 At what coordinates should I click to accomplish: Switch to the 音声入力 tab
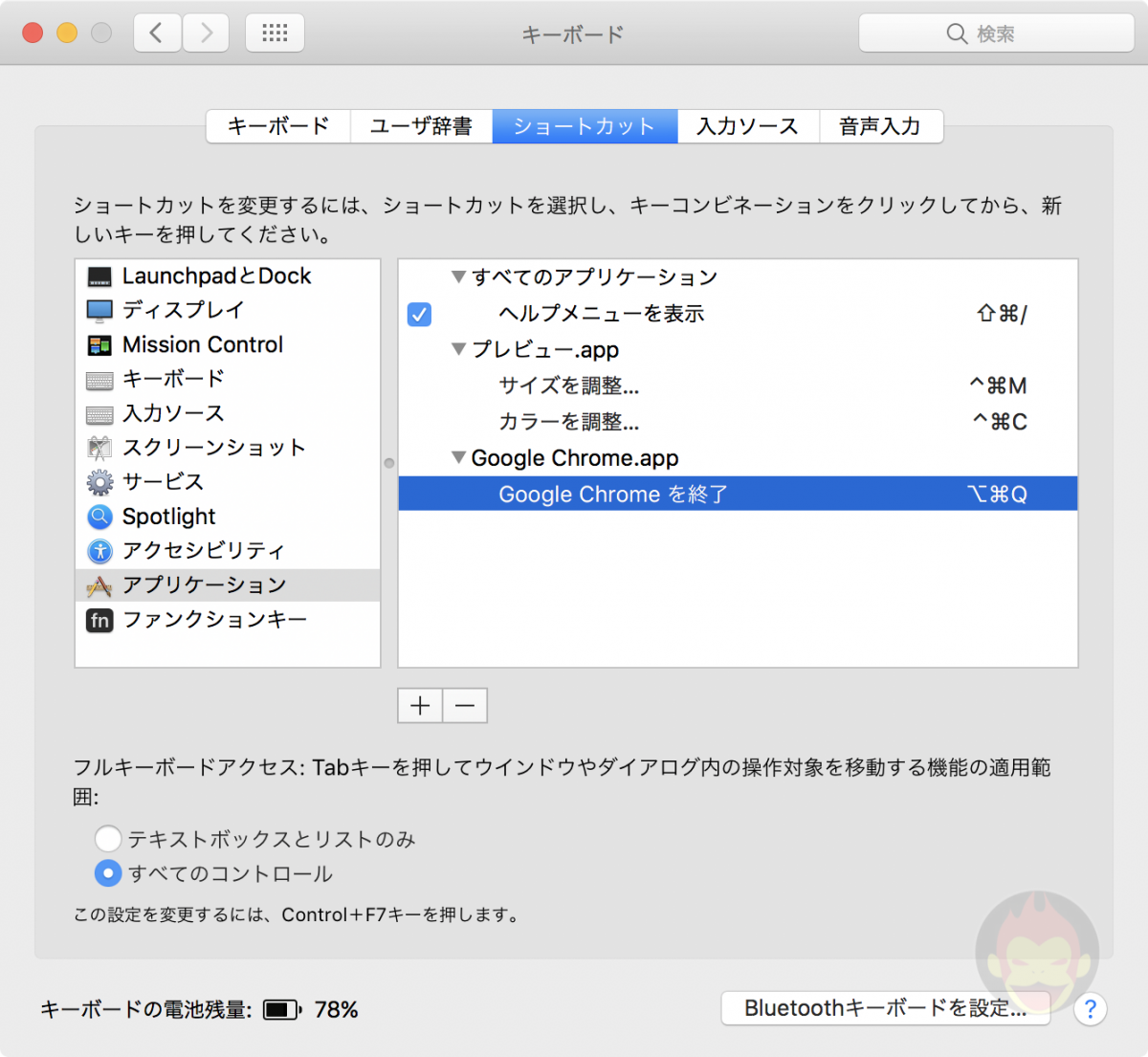point(879,125)
